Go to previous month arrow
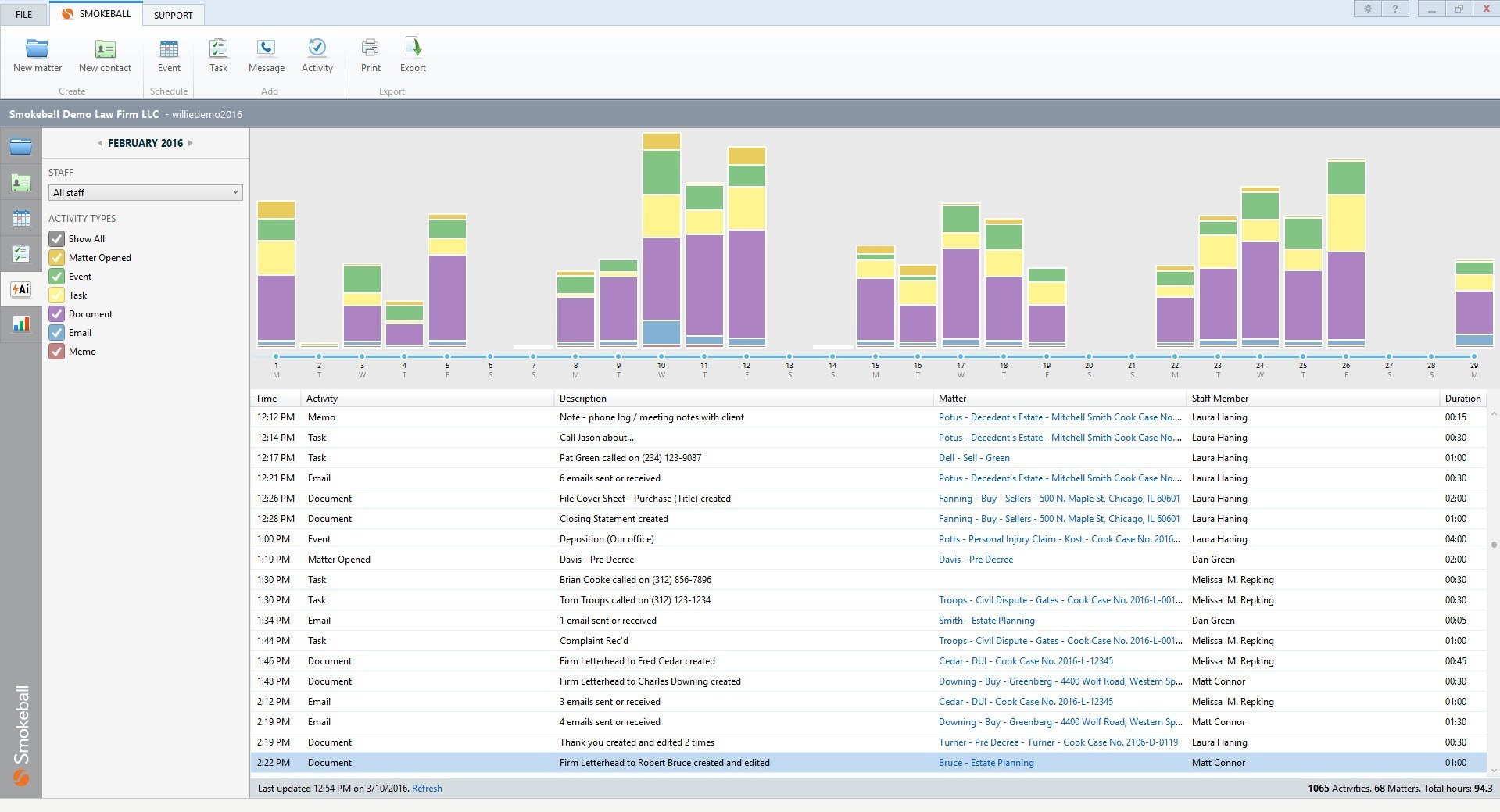The height and width of the screenshot is (812, 1500). (100, 143)
